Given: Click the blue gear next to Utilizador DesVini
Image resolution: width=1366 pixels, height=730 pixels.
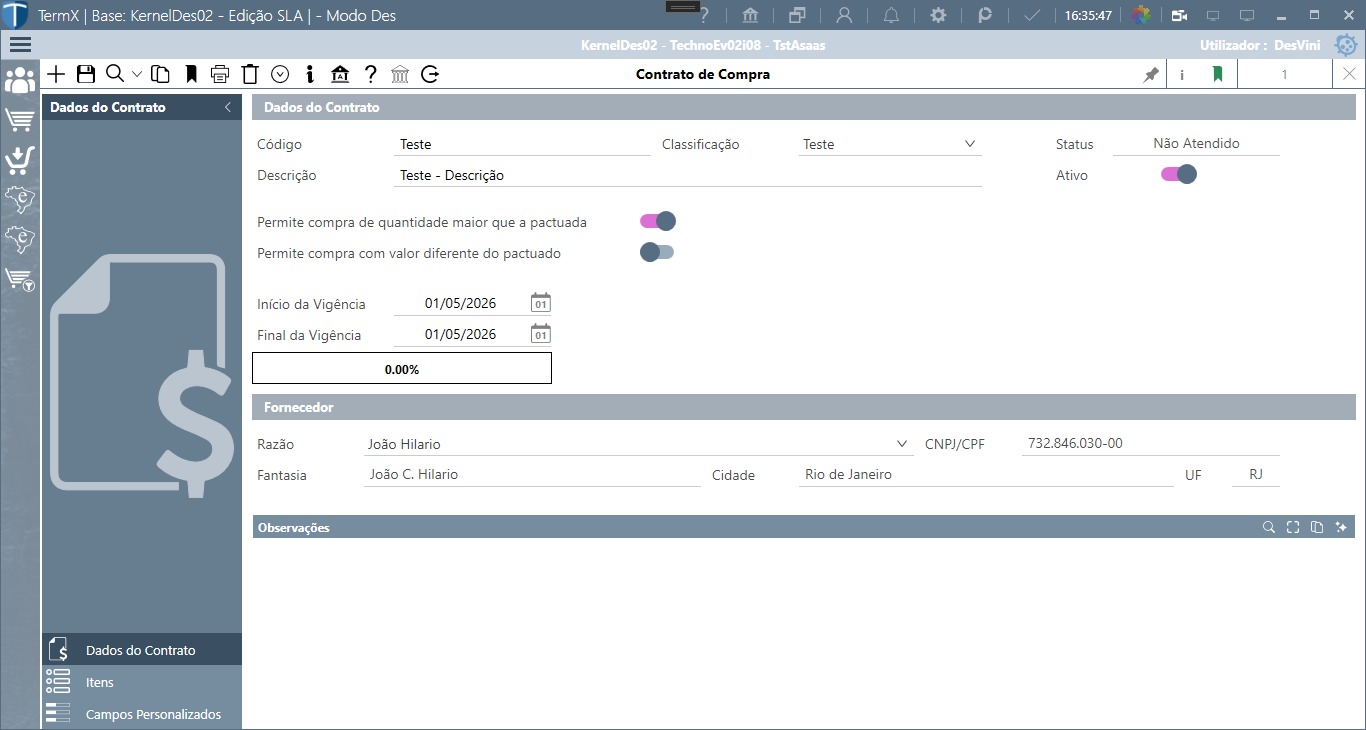Looking at the screenshot, I should click(x=1346, y=45).
